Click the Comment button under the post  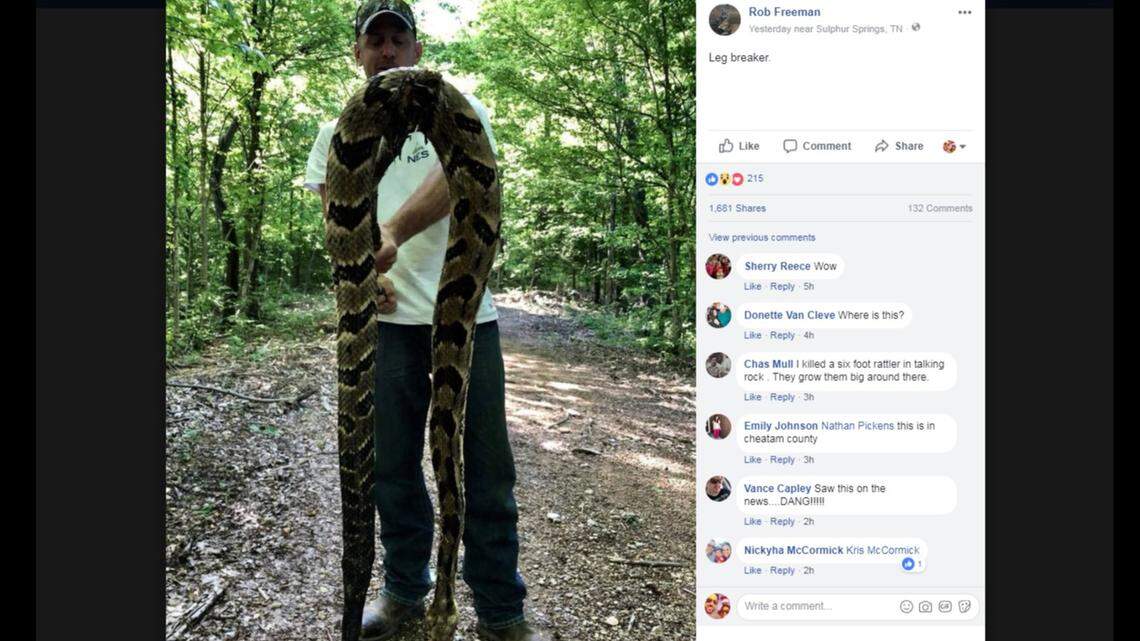click(x=817, y=146)
